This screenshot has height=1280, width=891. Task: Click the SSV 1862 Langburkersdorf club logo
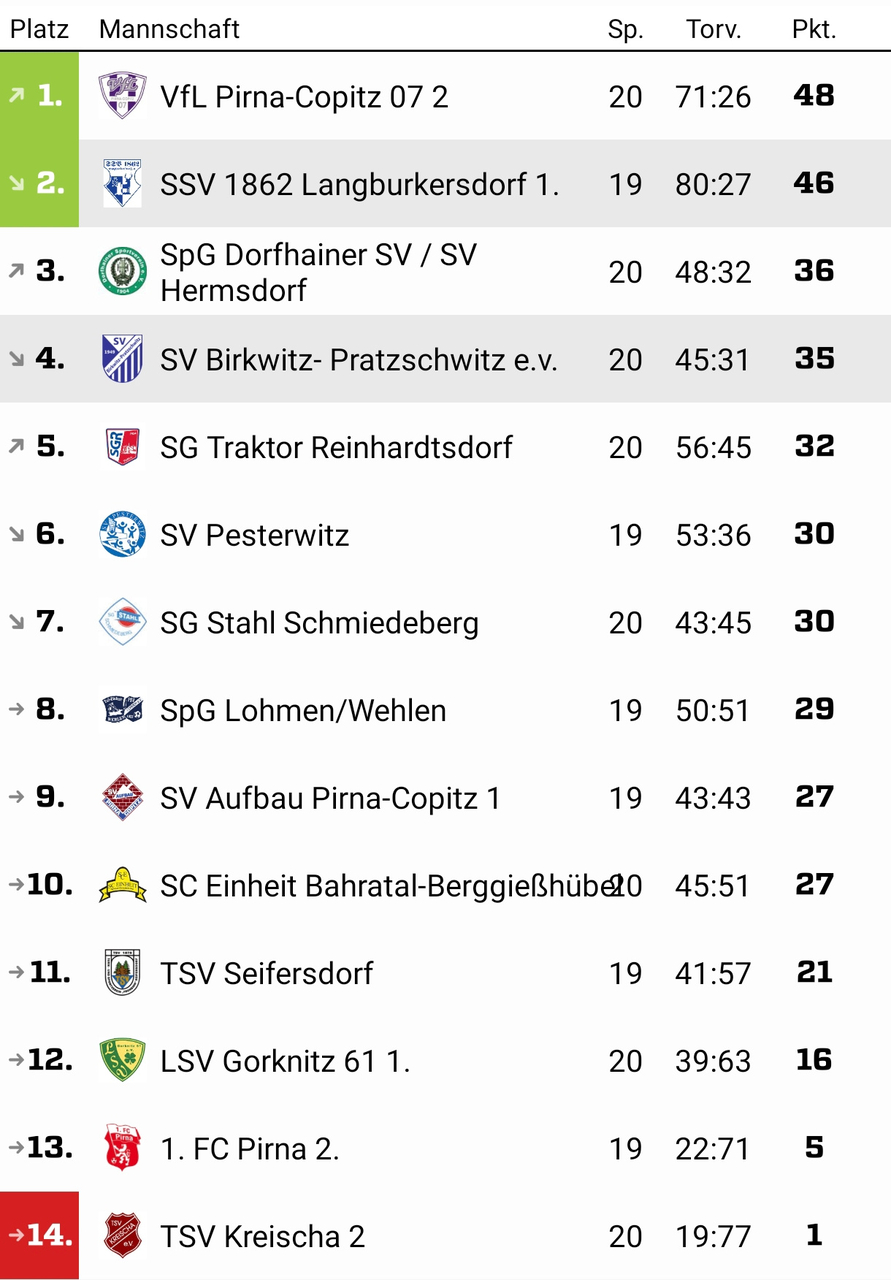coord(122,184)
